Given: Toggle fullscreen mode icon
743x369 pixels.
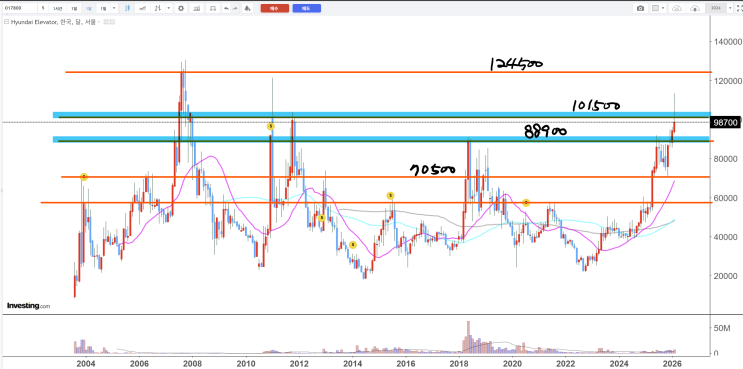Looking at the screenshot, I should pyautogui.click(x=739, y=9).
